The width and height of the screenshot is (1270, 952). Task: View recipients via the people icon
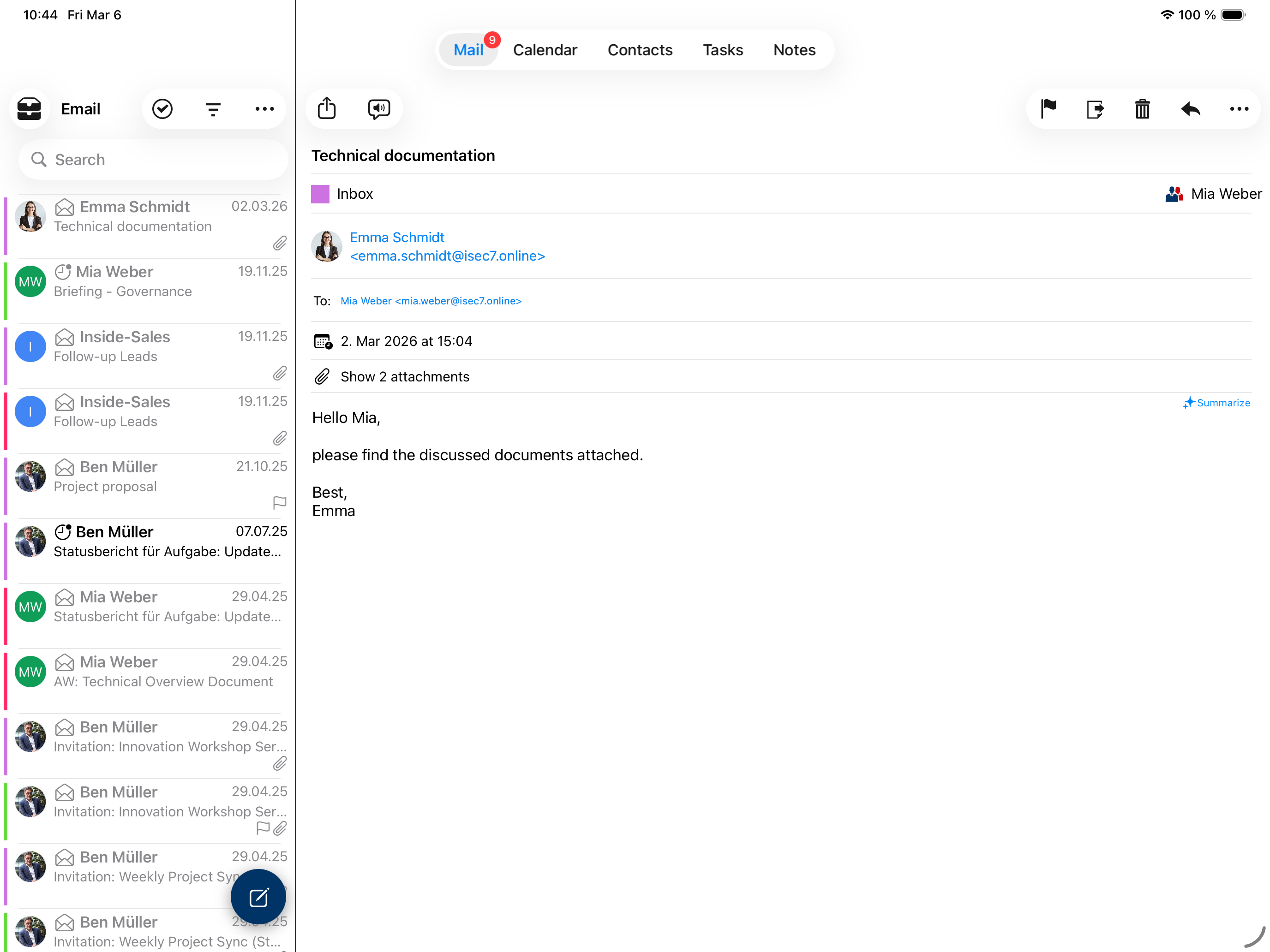coord(1174,193)
